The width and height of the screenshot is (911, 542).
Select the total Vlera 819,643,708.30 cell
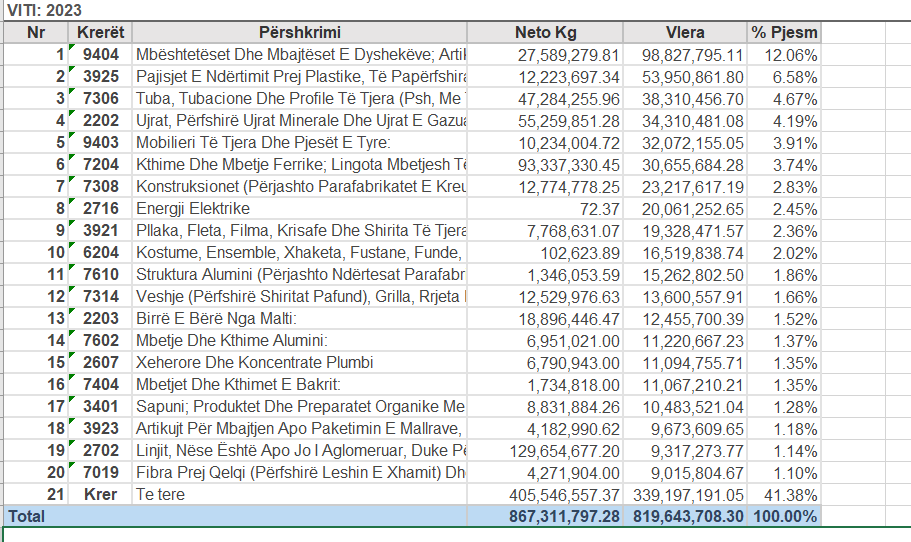[685, 516]
